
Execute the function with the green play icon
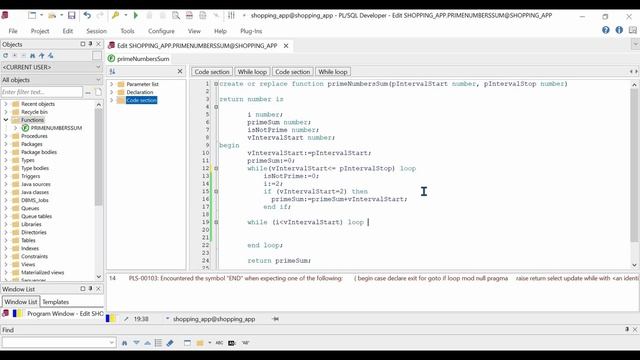[136, 16]
